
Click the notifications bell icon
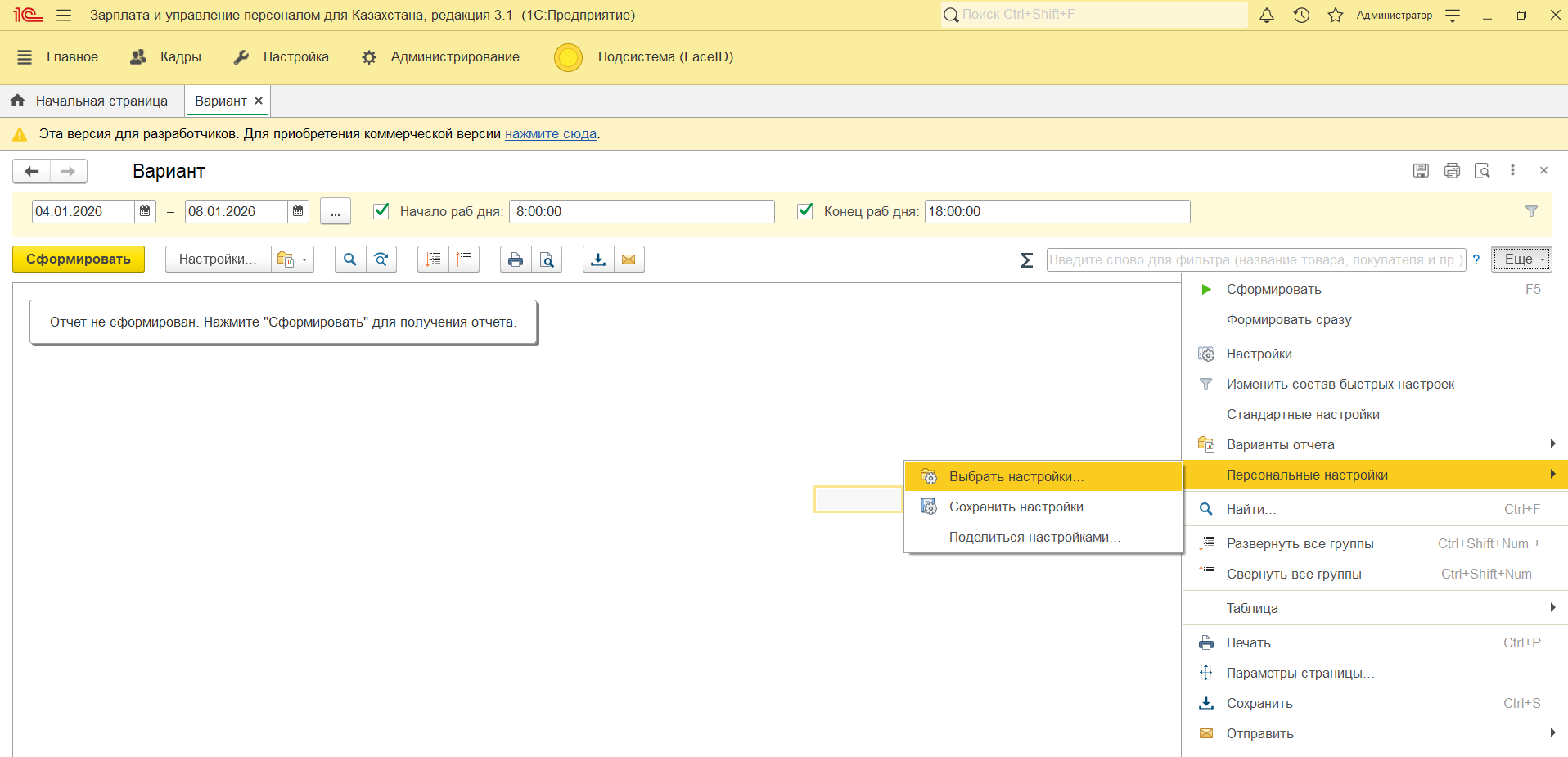[x=1266, y=16]
